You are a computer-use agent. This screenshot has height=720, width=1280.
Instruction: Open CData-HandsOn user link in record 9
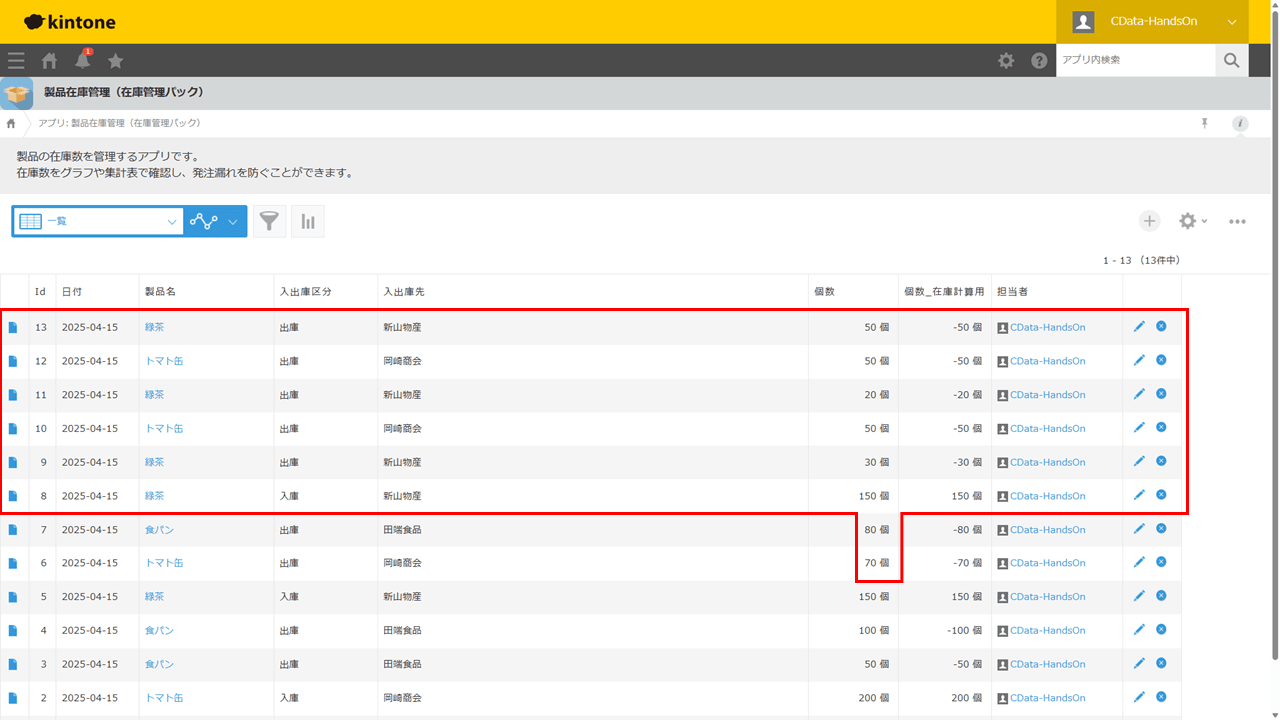coord(1047,462)
